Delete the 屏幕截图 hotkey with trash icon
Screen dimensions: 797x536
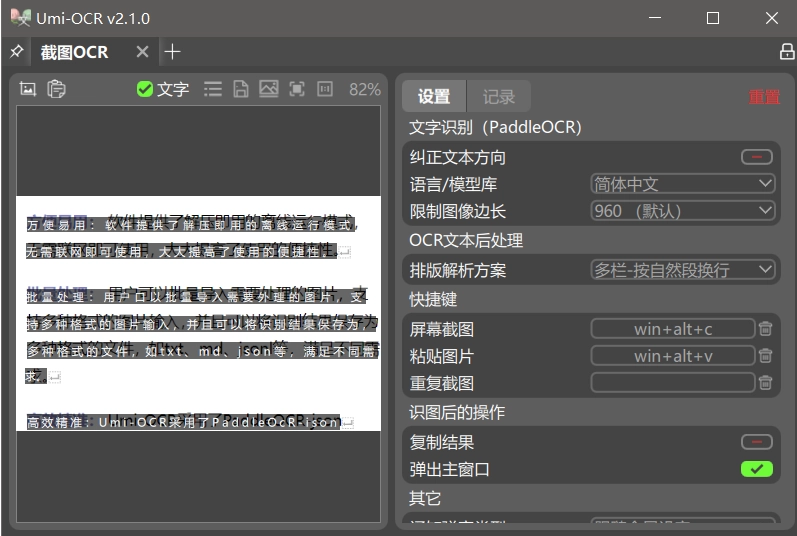point(765,329)
